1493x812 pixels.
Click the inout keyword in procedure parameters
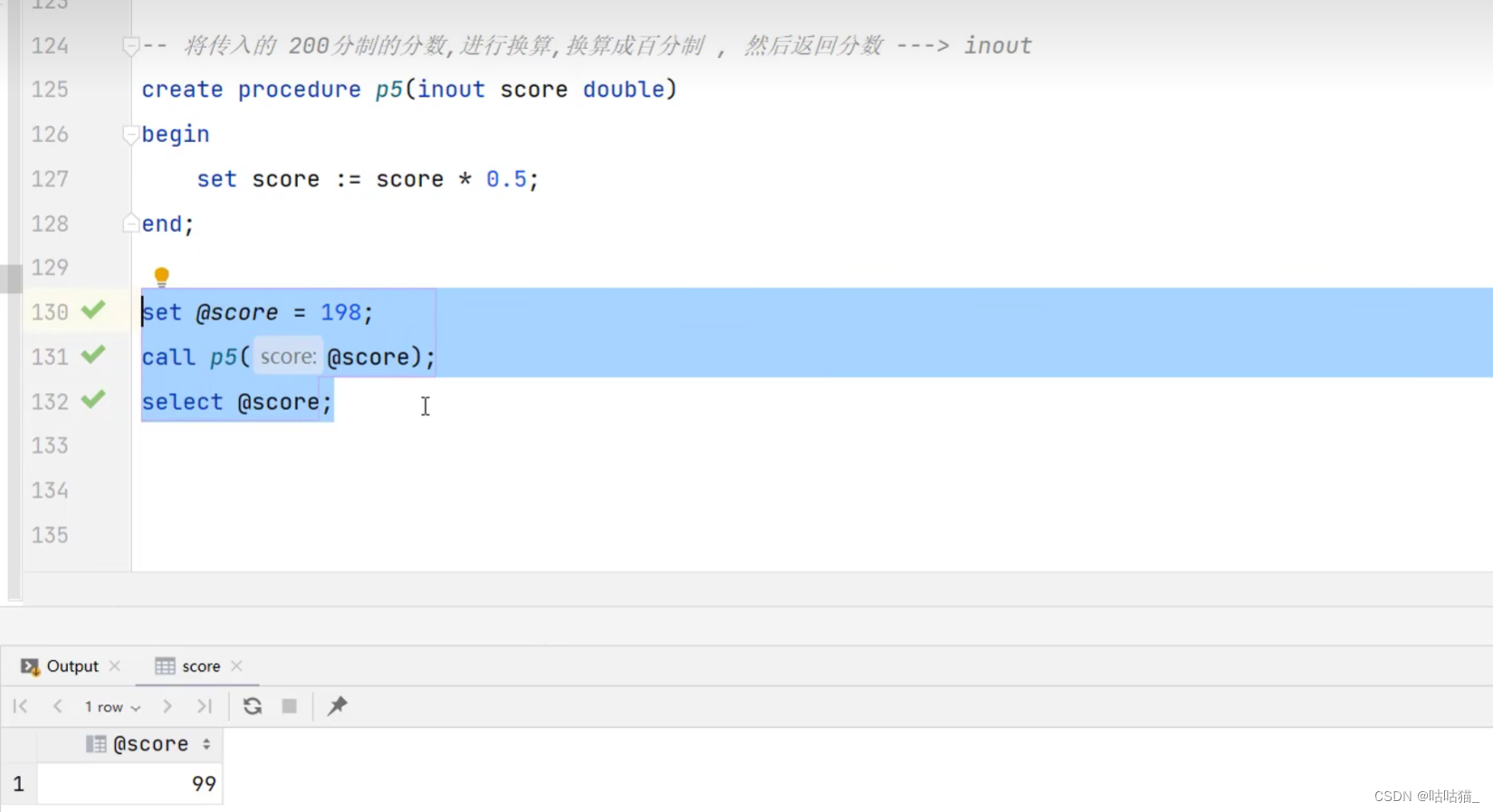pyautogui.click(x=451, y=90)
